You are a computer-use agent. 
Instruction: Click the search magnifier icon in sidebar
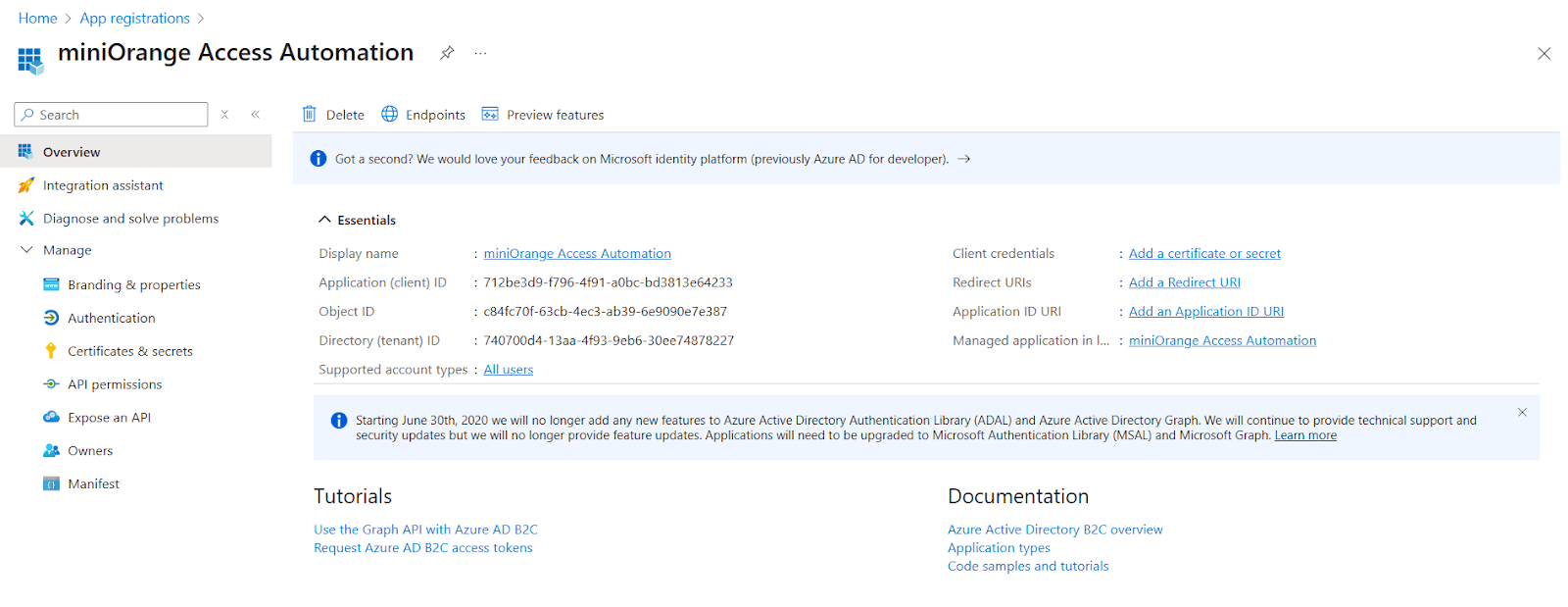[27, 115]
